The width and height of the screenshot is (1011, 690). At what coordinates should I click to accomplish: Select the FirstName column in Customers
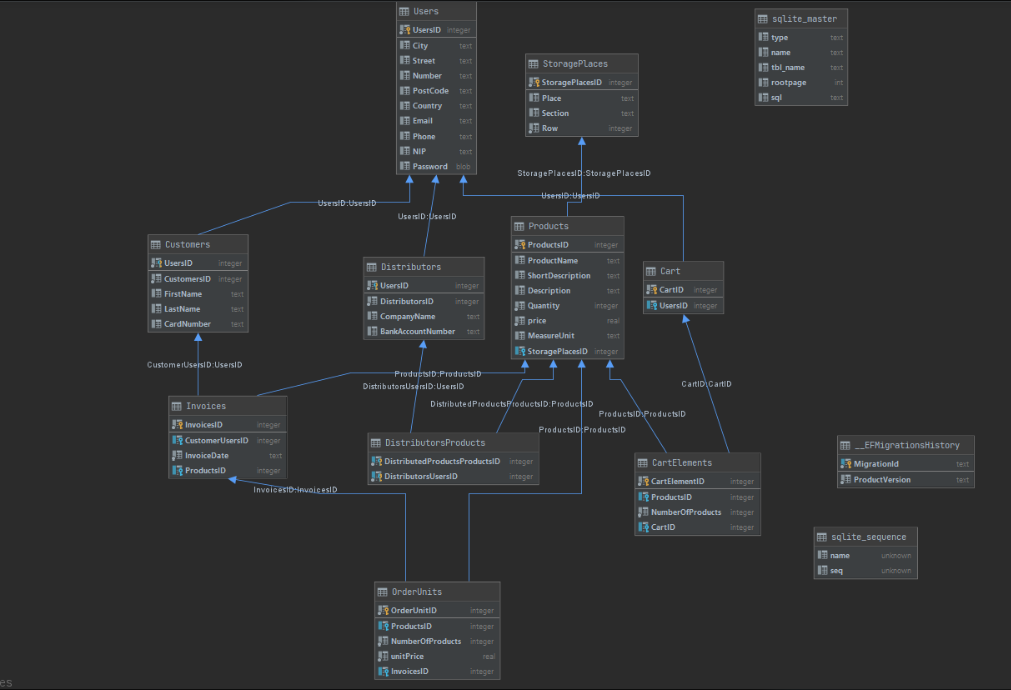(198, 294)
